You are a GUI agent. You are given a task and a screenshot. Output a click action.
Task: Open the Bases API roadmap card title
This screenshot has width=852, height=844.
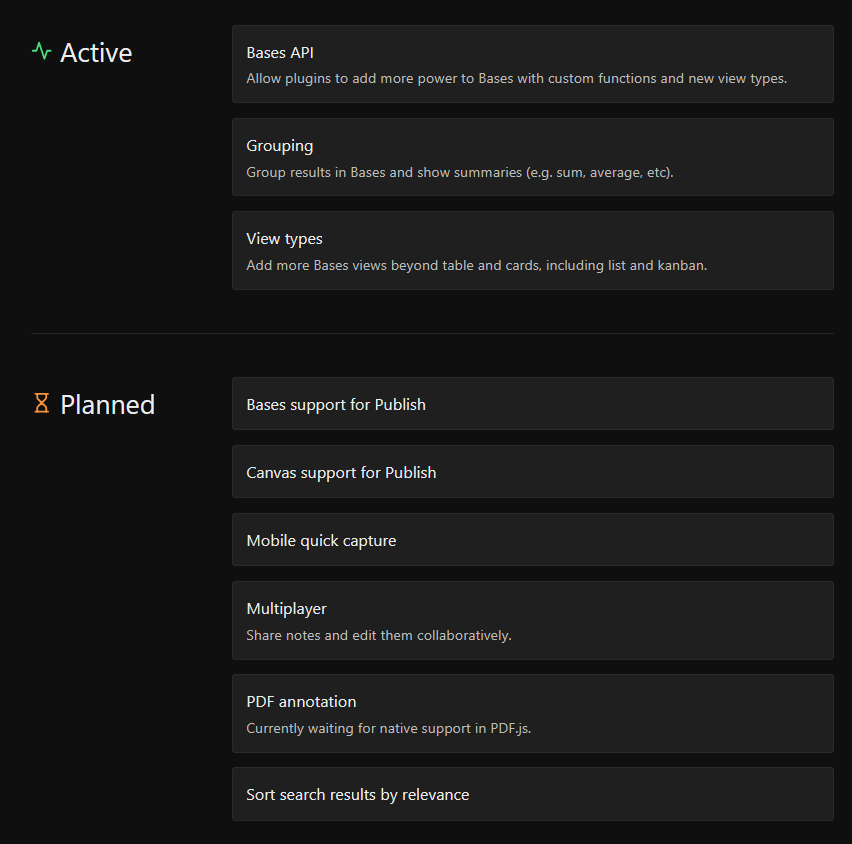pos(280,52)
